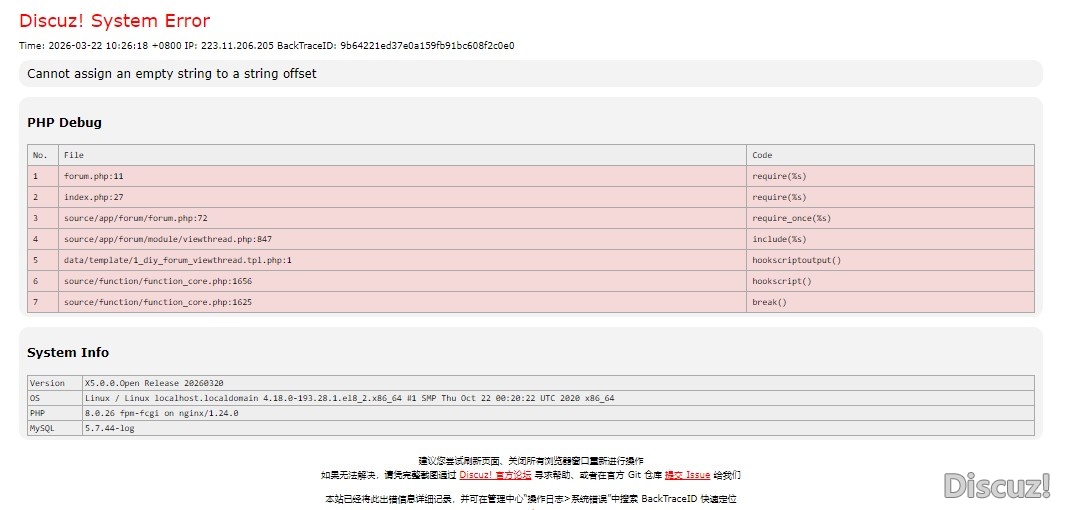Select the viewthread.php:847 file cell
The image size is (1067, 510).
[402, 239]
